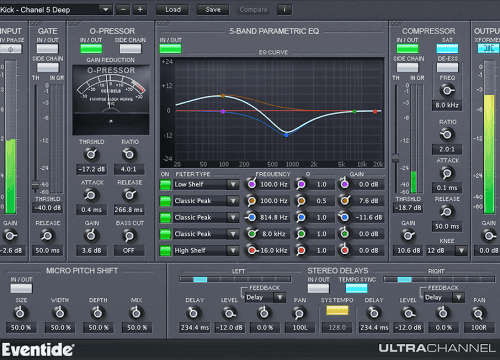Click the Gate threshold slider handle
The image size is (500, 360).
(35, 185)
